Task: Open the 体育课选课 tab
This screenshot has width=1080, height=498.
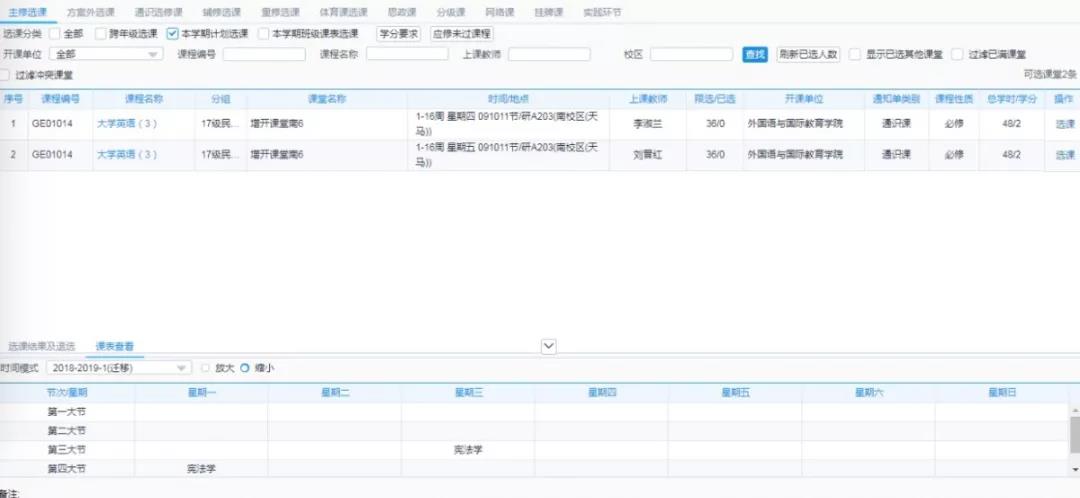Action: [342, 12]
